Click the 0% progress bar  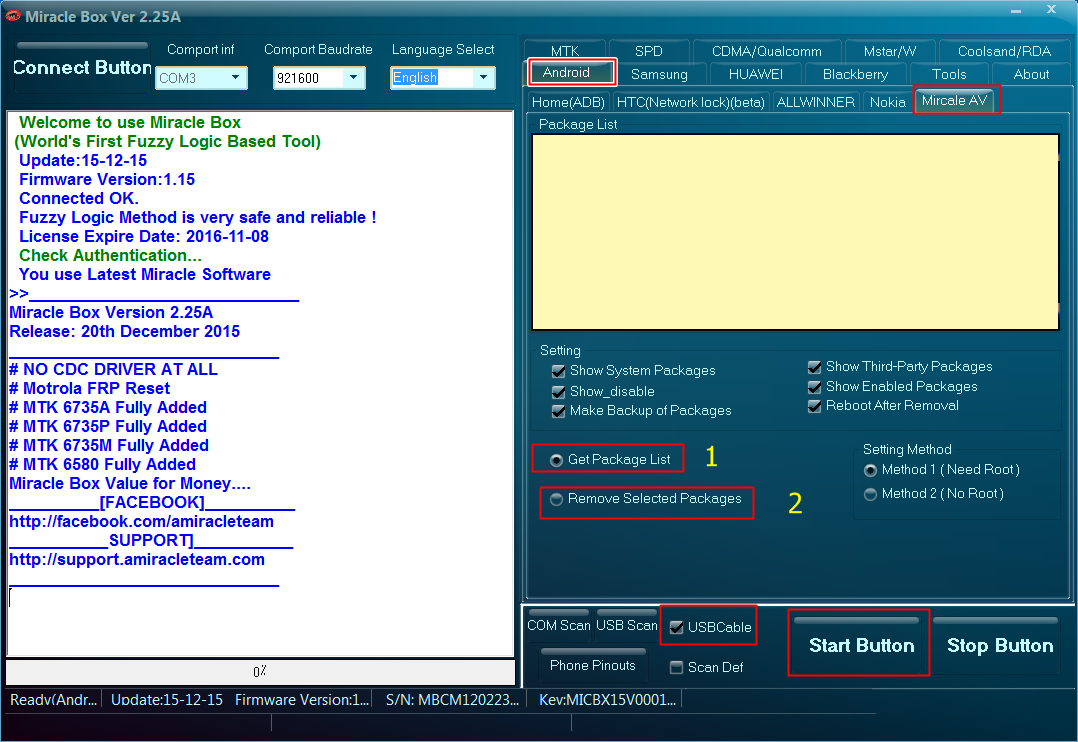click(261, 671)
